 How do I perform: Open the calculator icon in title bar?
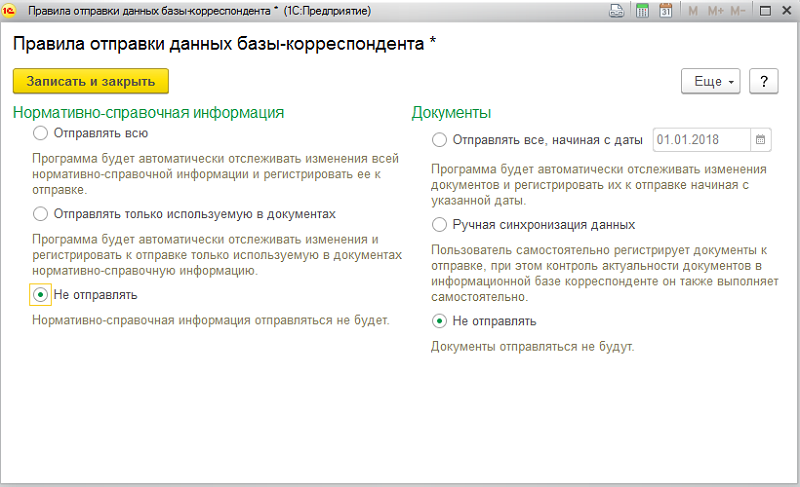pos(642,10)
